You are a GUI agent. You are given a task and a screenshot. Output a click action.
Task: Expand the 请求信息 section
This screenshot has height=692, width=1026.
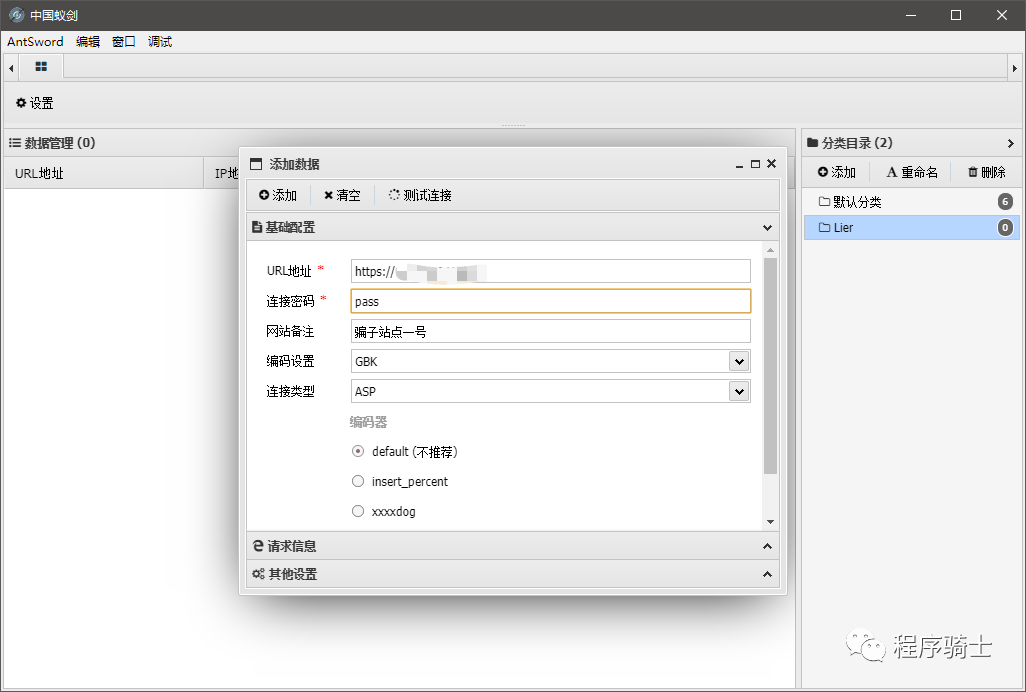pos(512,546)
